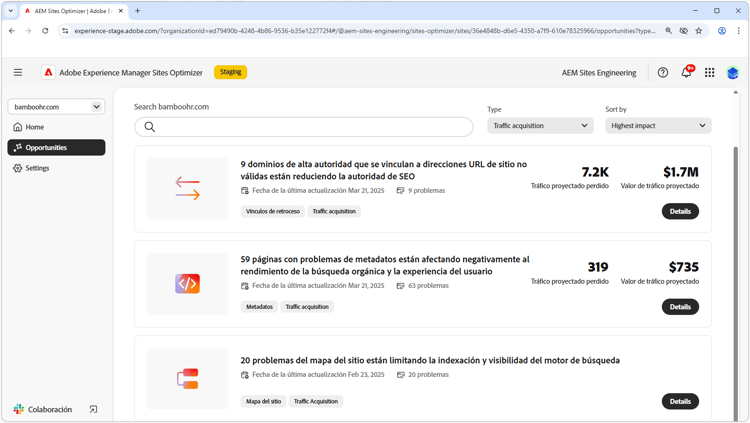Open the app switcher grid icon
Image resolution: width=750 pixels, height=423 pixels.
(709, 72)
